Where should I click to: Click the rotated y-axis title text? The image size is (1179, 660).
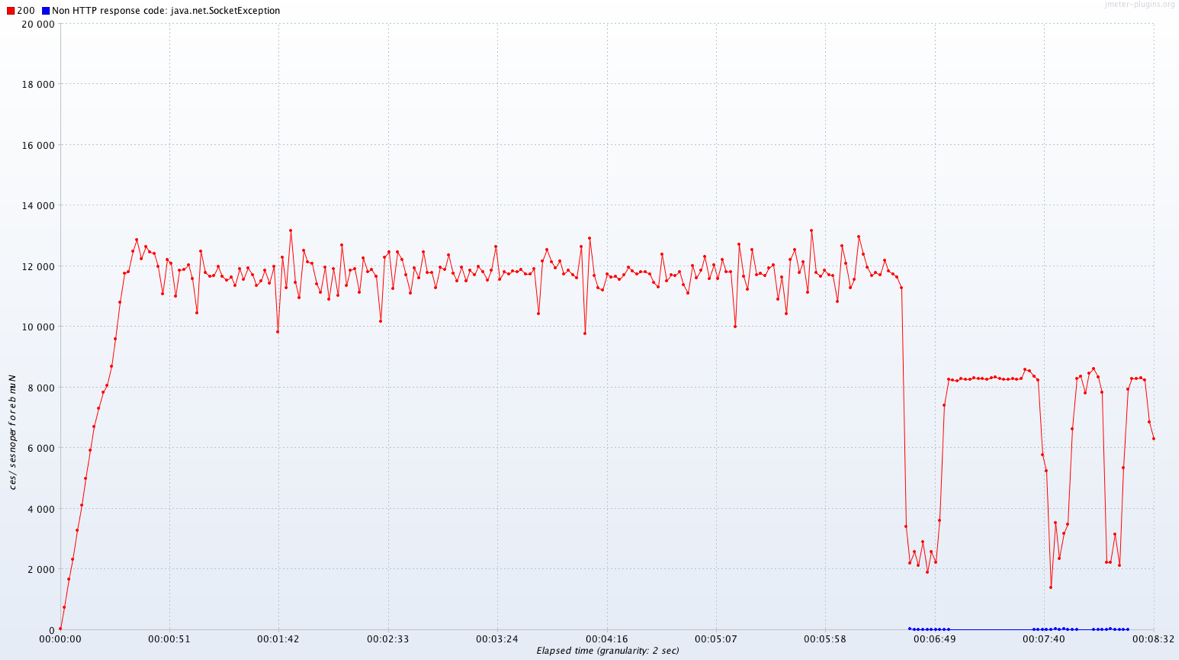pyautogui.click(x=13, y=431)
